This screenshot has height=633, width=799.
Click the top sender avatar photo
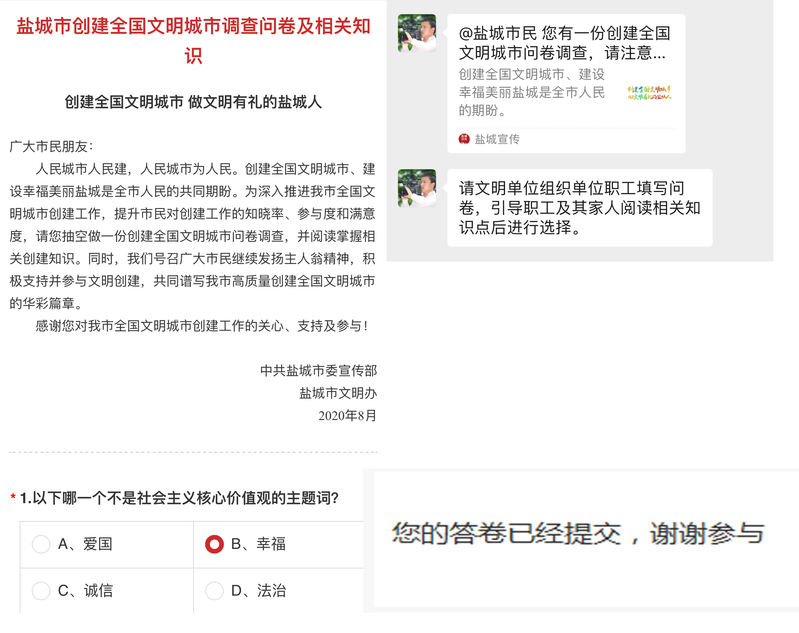[x=417, y=33]
